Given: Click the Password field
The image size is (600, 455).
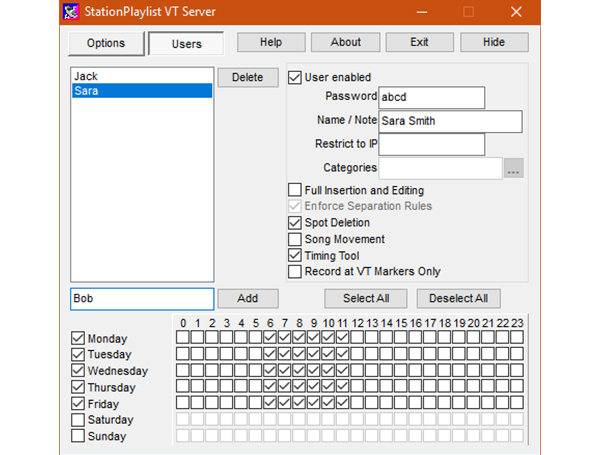Looking at the screenshot, I should pyautogui.click(x=432, y=97).
